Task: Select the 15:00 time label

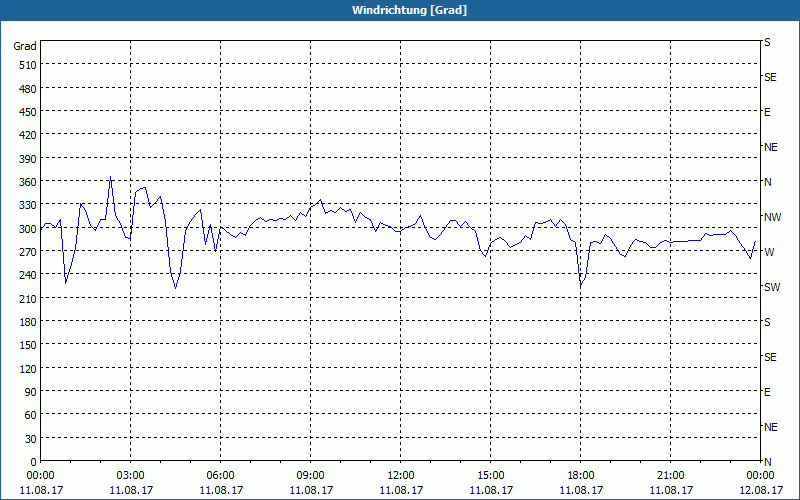Action: pyautogui.click(x=491, y=476)
